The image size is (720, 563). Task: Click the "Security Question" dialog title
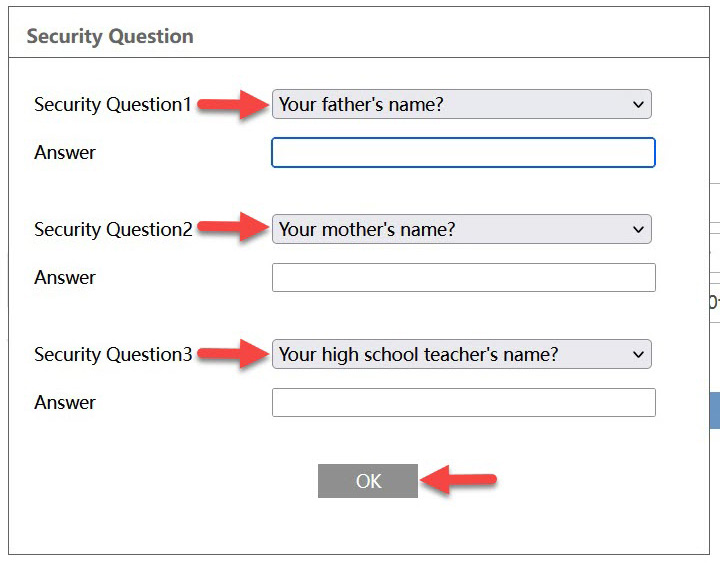[110, 37]
